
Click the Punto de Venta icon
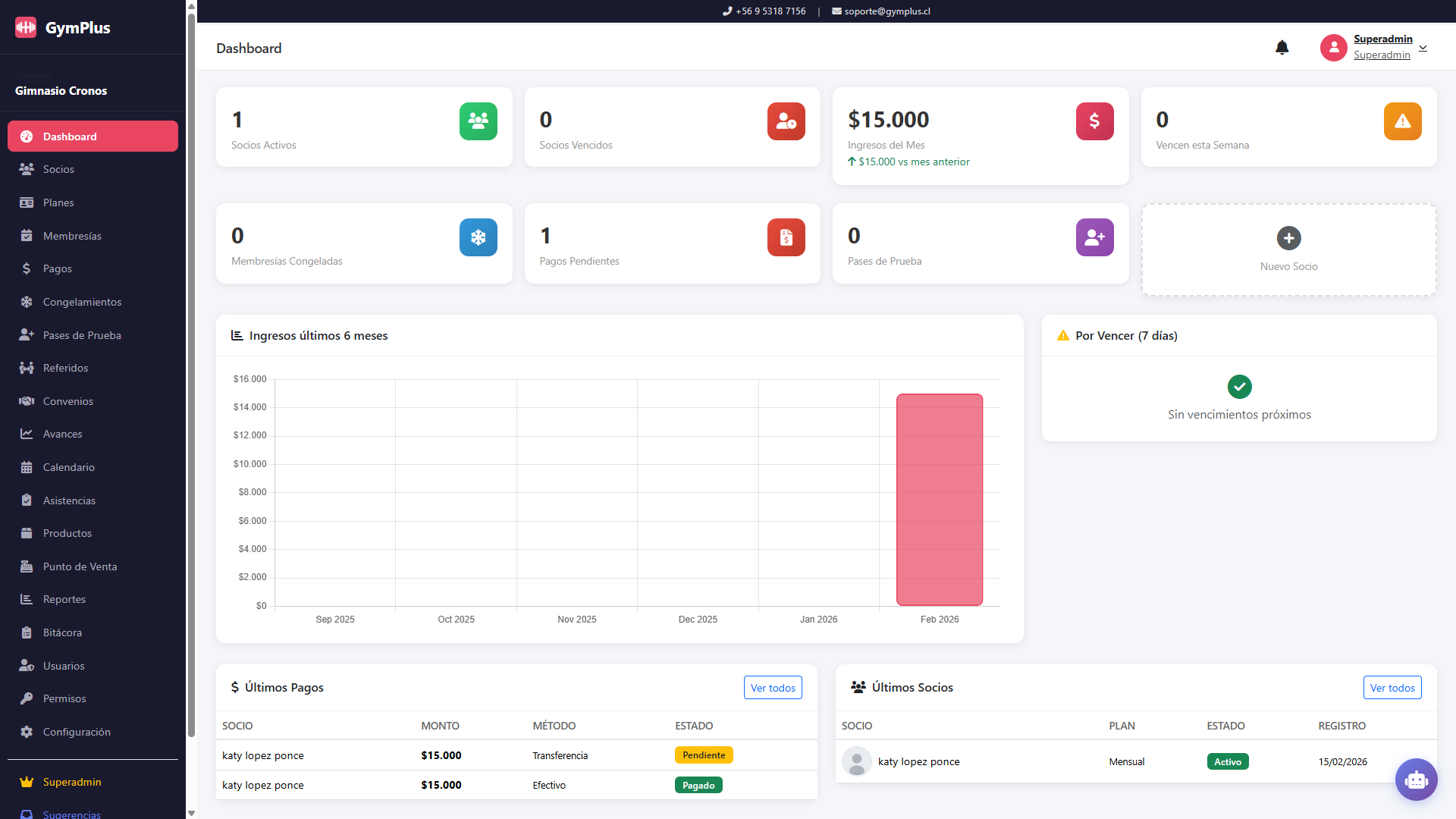(27, 566)
